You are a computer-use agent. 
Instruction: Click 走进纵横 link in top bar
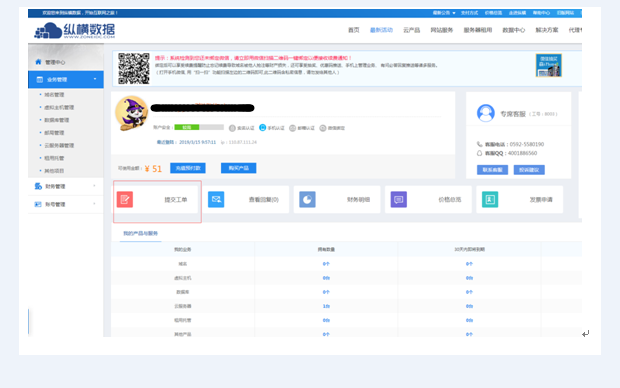(x=517, y=13)
